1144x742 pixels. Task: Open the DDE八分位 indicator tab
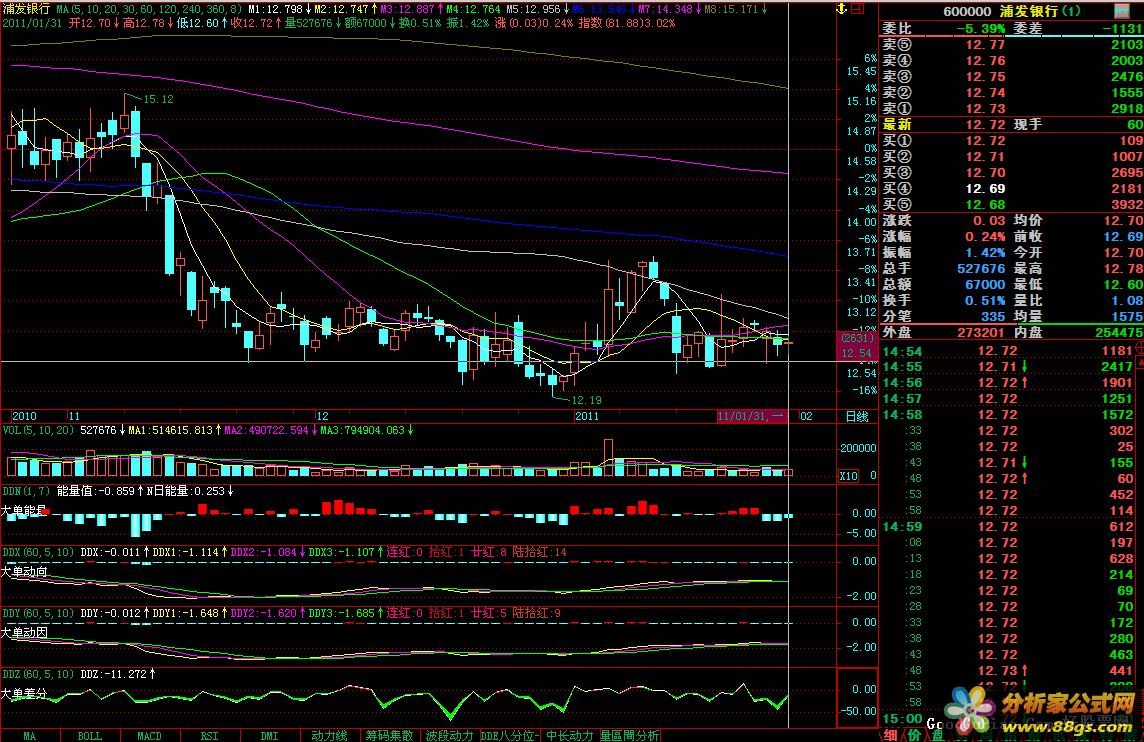pyautogui.click(x=509, y=735)
